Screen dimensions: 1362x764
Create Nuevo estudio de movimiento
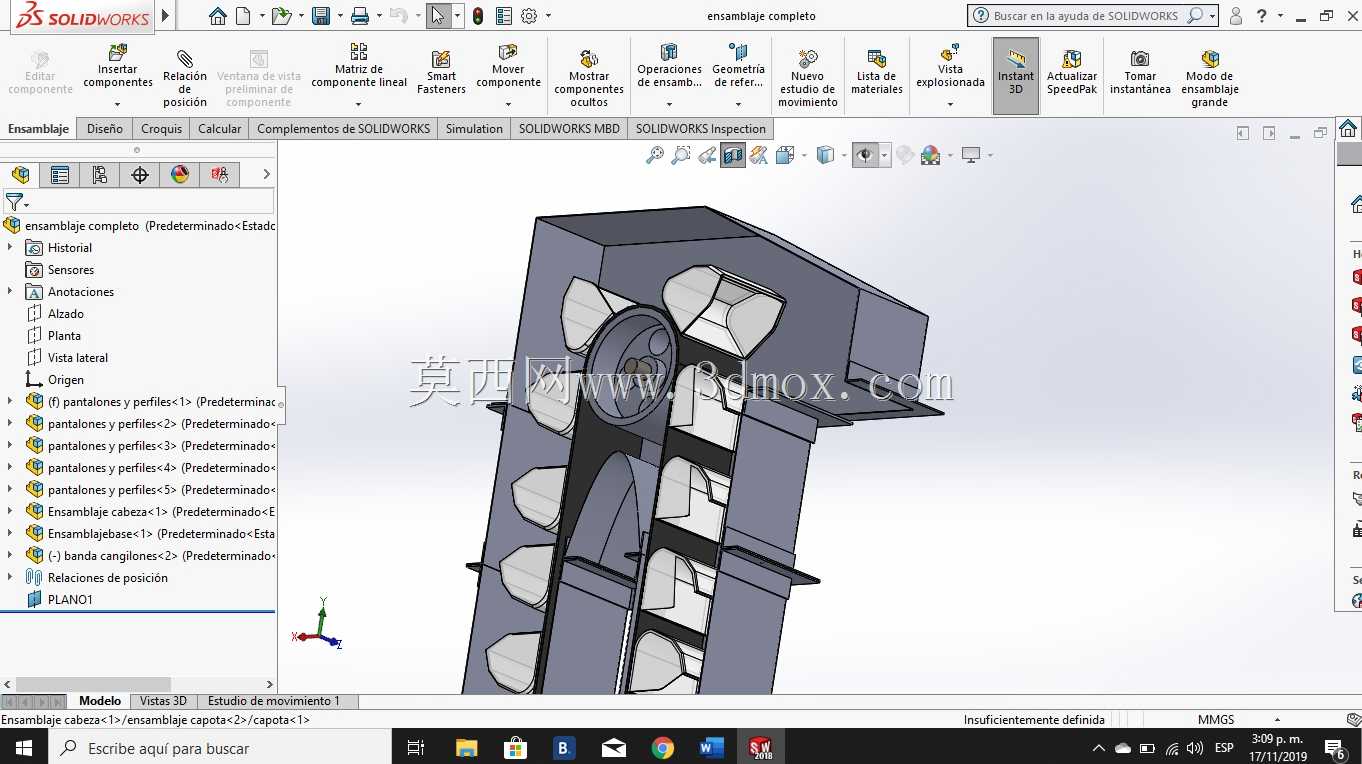coord(808,77)
